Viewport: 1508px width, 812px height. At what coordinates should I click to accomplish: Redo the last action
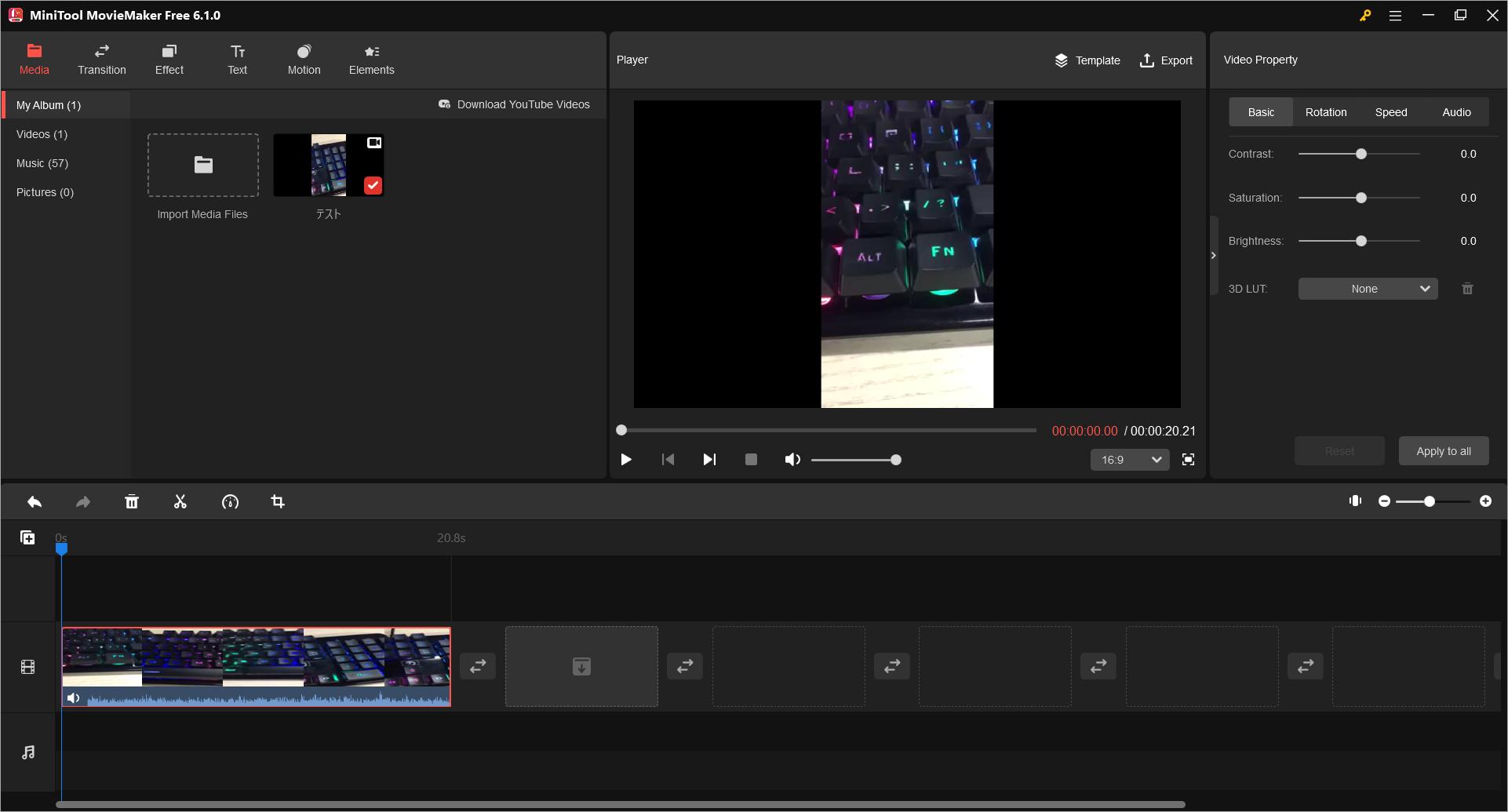(83, 502)
